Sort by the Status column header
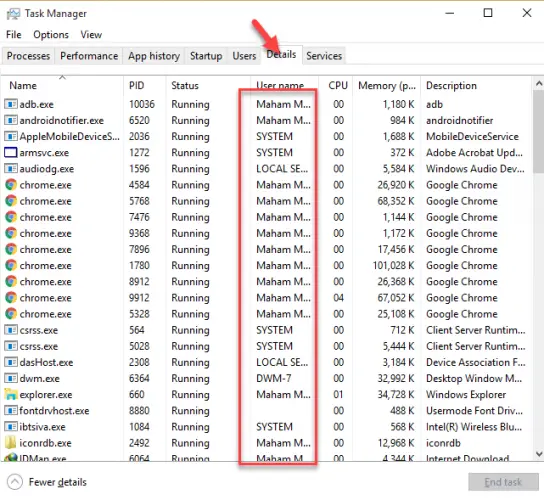 [x=208, y=85]
